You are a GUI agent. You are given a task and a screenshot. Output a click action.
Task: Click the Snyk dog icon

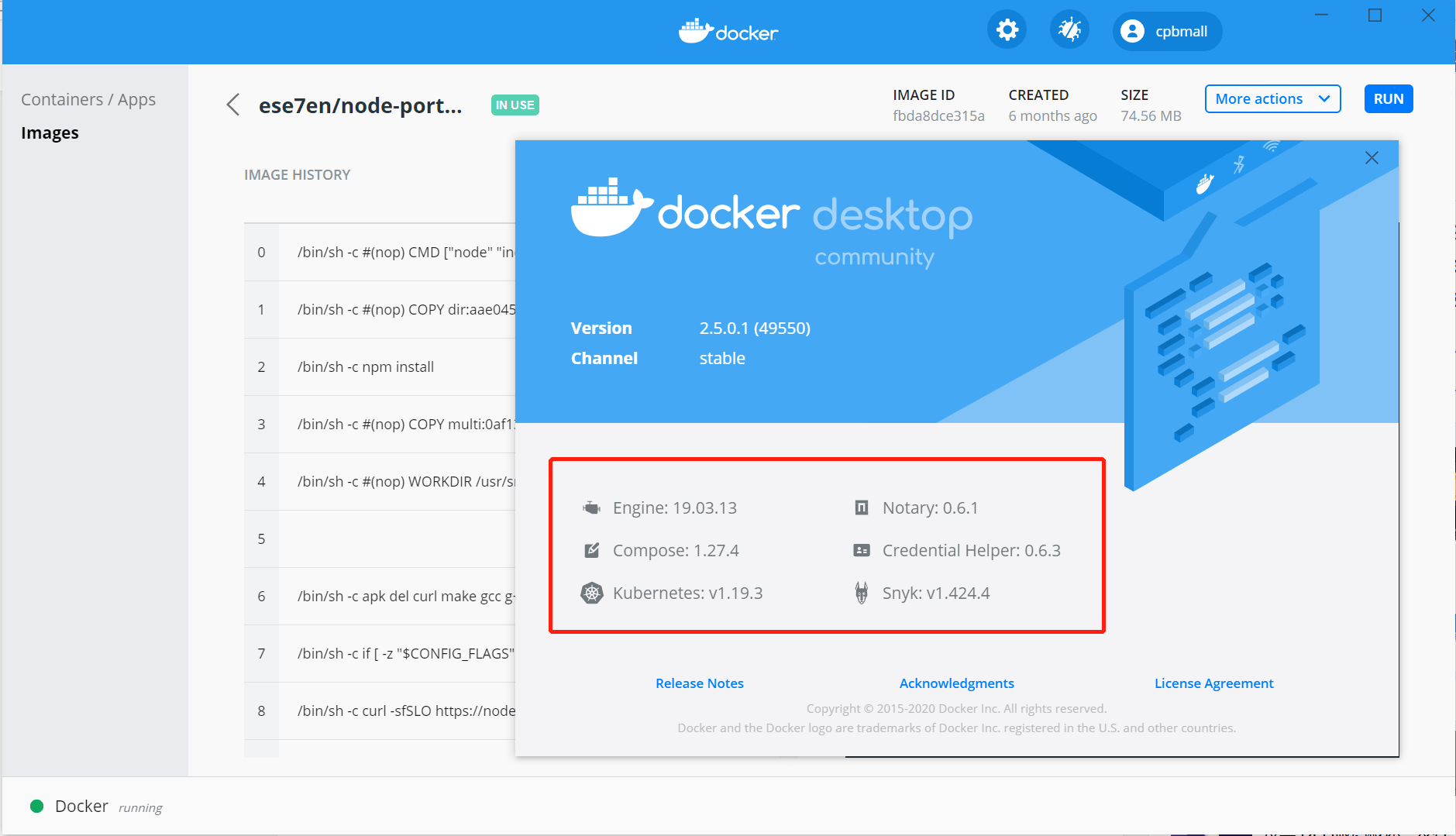pos(861,593)
